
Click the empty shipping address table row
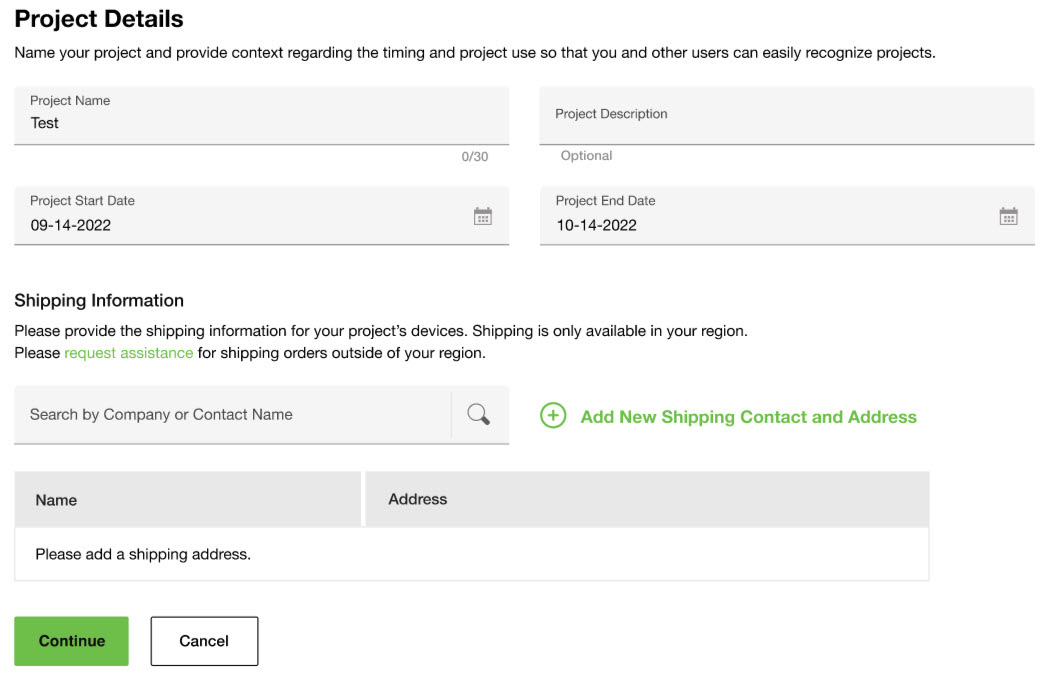471,554
